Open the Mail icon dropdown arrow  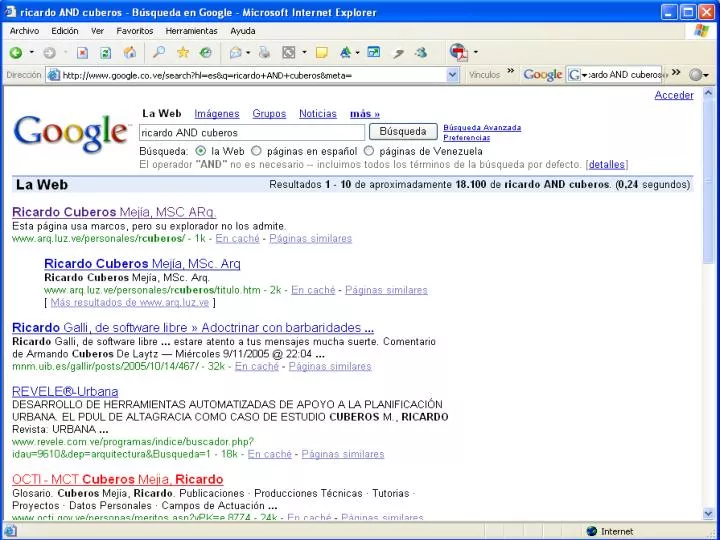coord(248,52)
